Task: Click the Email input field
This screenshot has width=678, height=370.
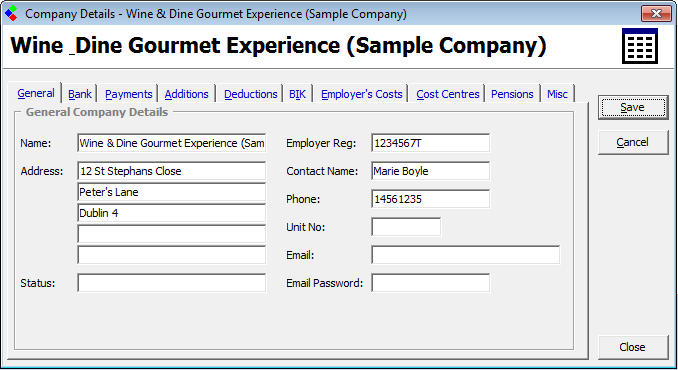Action: (x=465, y=255)
